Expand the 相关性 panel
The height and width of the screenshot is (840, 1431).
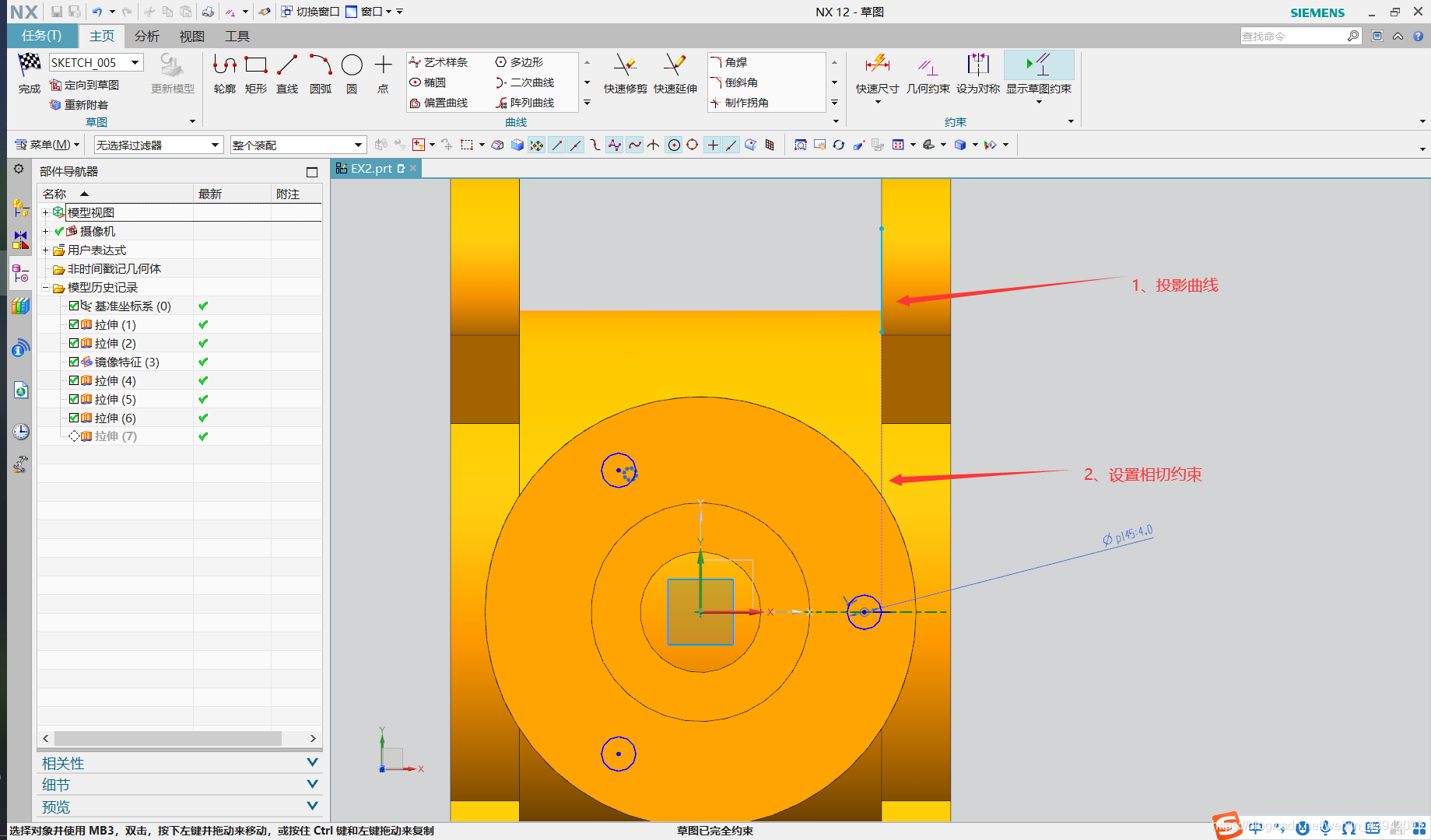[x=180, y=763]
